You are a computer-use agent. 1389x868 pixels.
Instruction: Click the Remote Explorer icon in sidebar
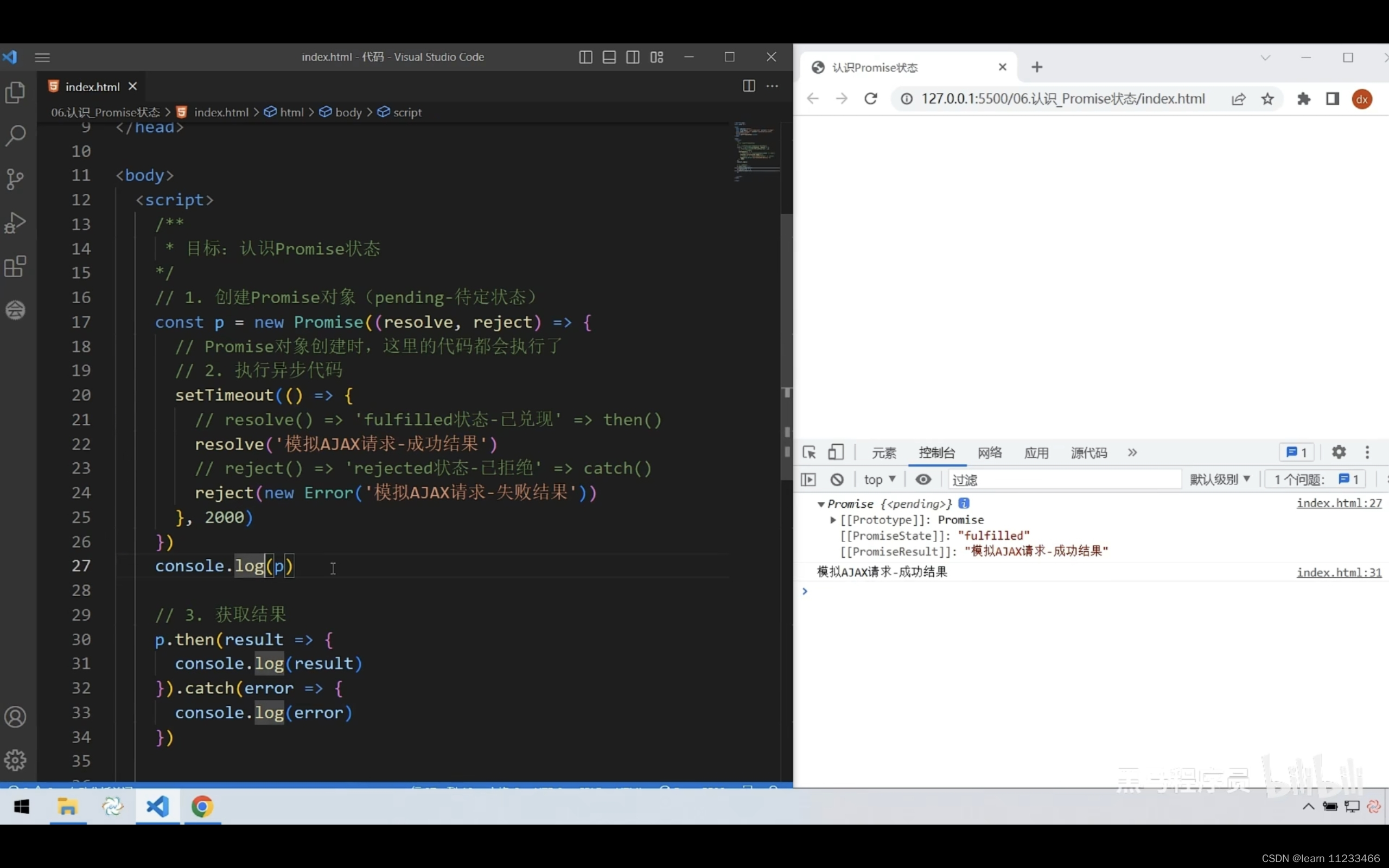(15, 310)
